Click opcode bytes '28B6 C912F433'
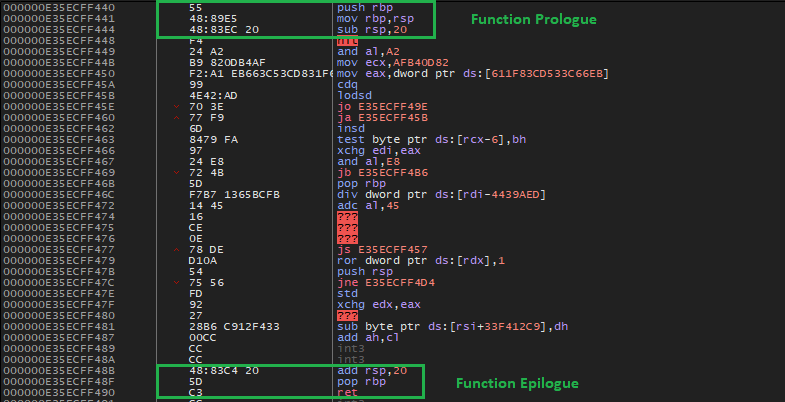Screen dimensions: 785x402 (x=234, y=326)
